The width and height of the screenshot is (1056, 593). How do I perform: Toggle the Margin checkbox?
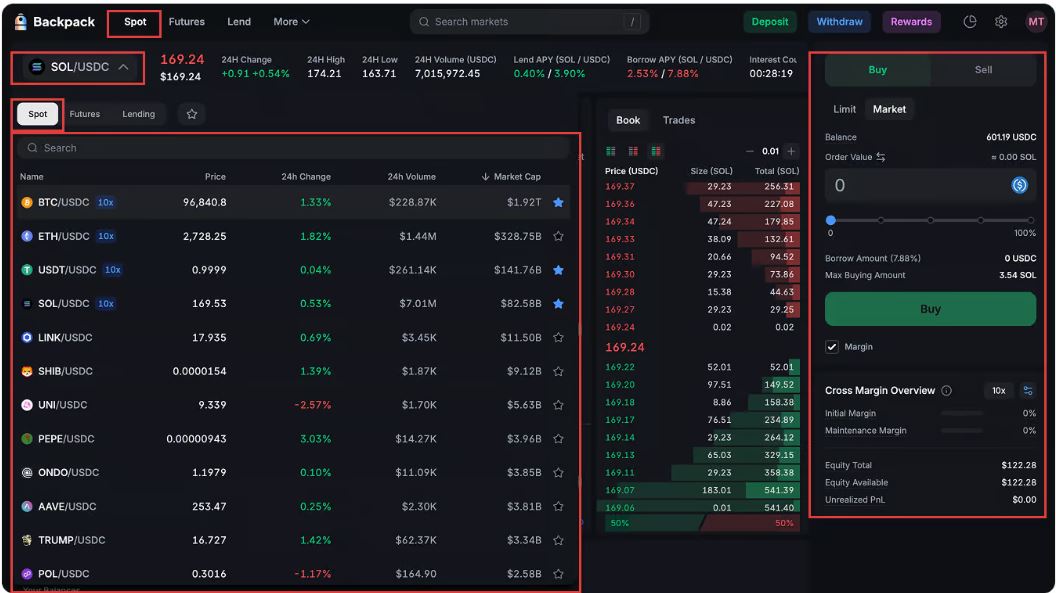832,347
